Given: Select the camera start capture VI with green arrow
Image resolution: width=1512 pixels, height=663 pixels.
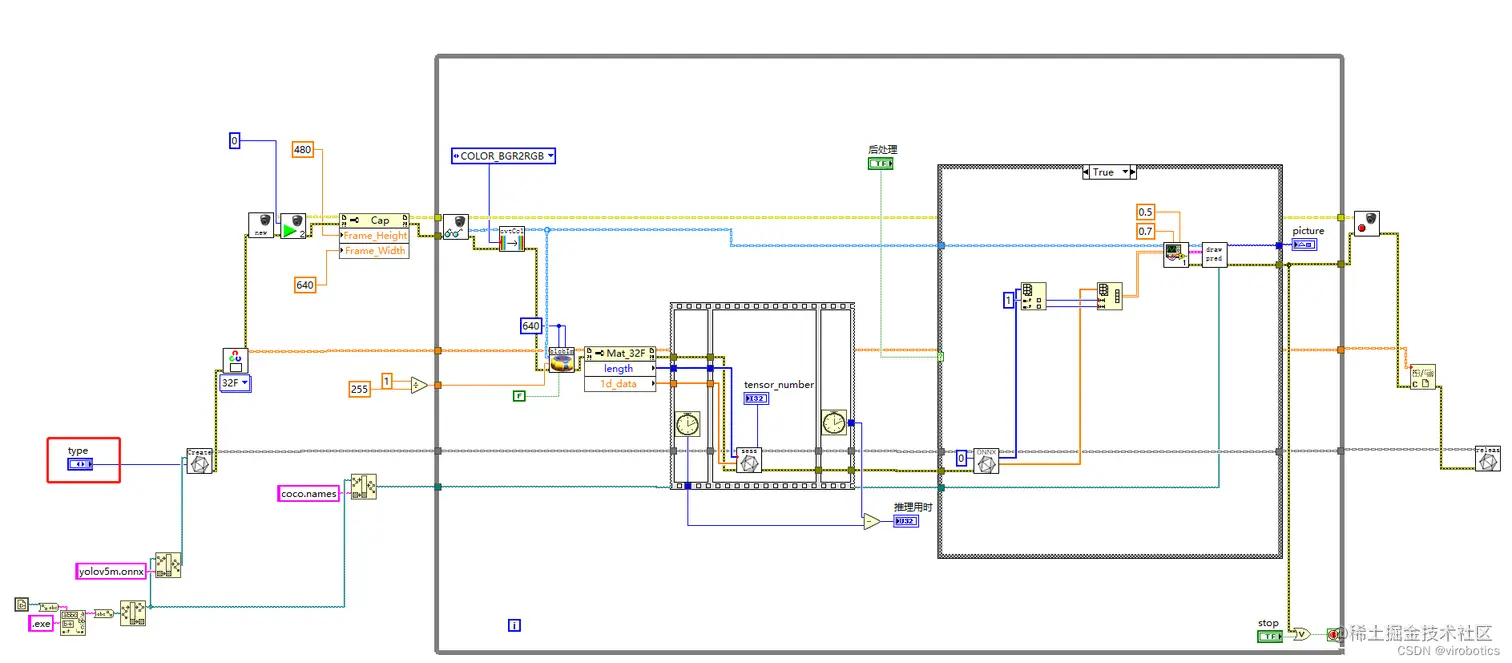Looking at the screenshot, I should click(x=292, y=224).
